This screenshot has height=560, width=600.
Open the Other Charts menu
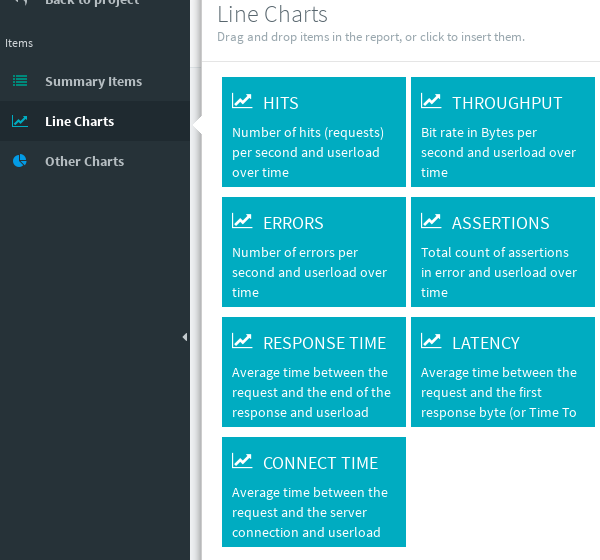pos(85,162)
